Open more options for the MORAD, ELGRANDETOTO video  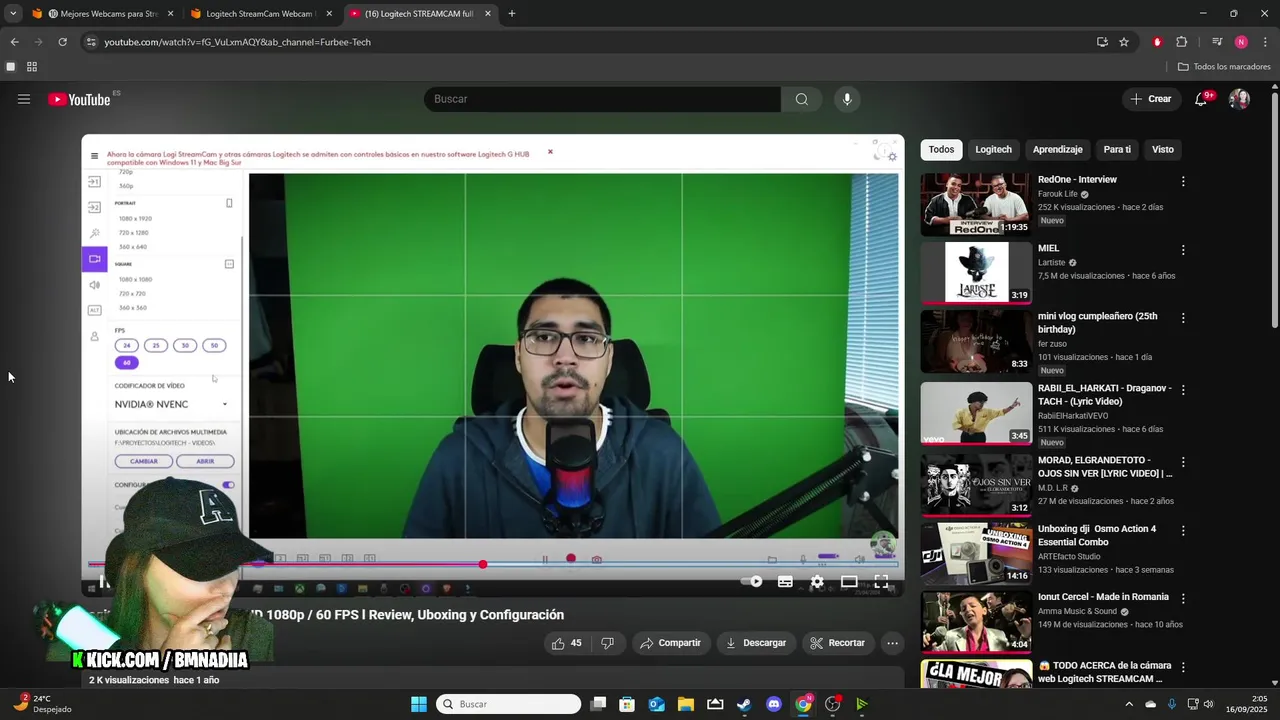[1183, 462]
